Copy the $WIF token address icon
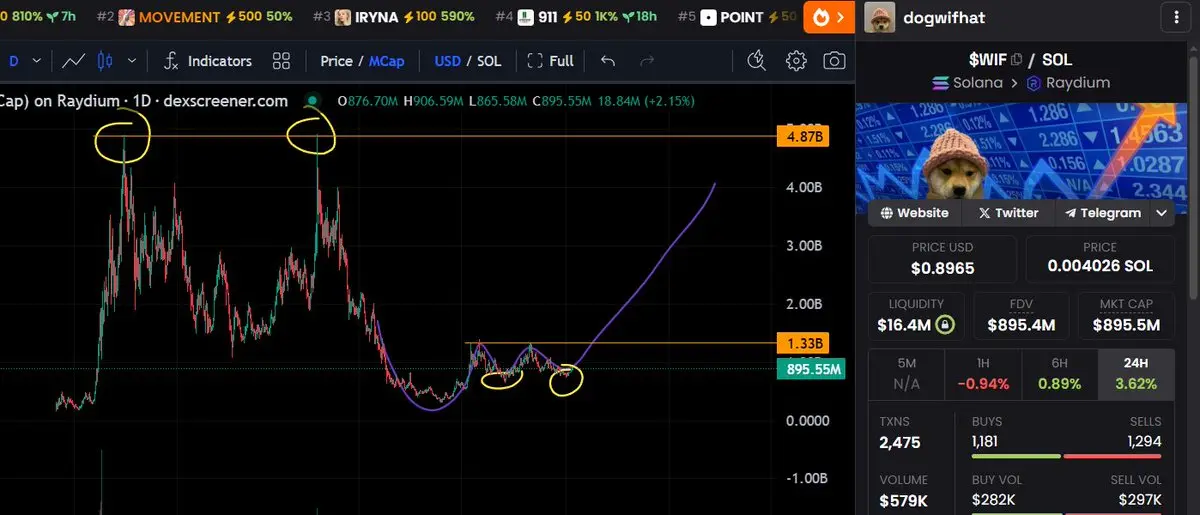The width and height of the screenshot is (1200, 515). 1017,60
